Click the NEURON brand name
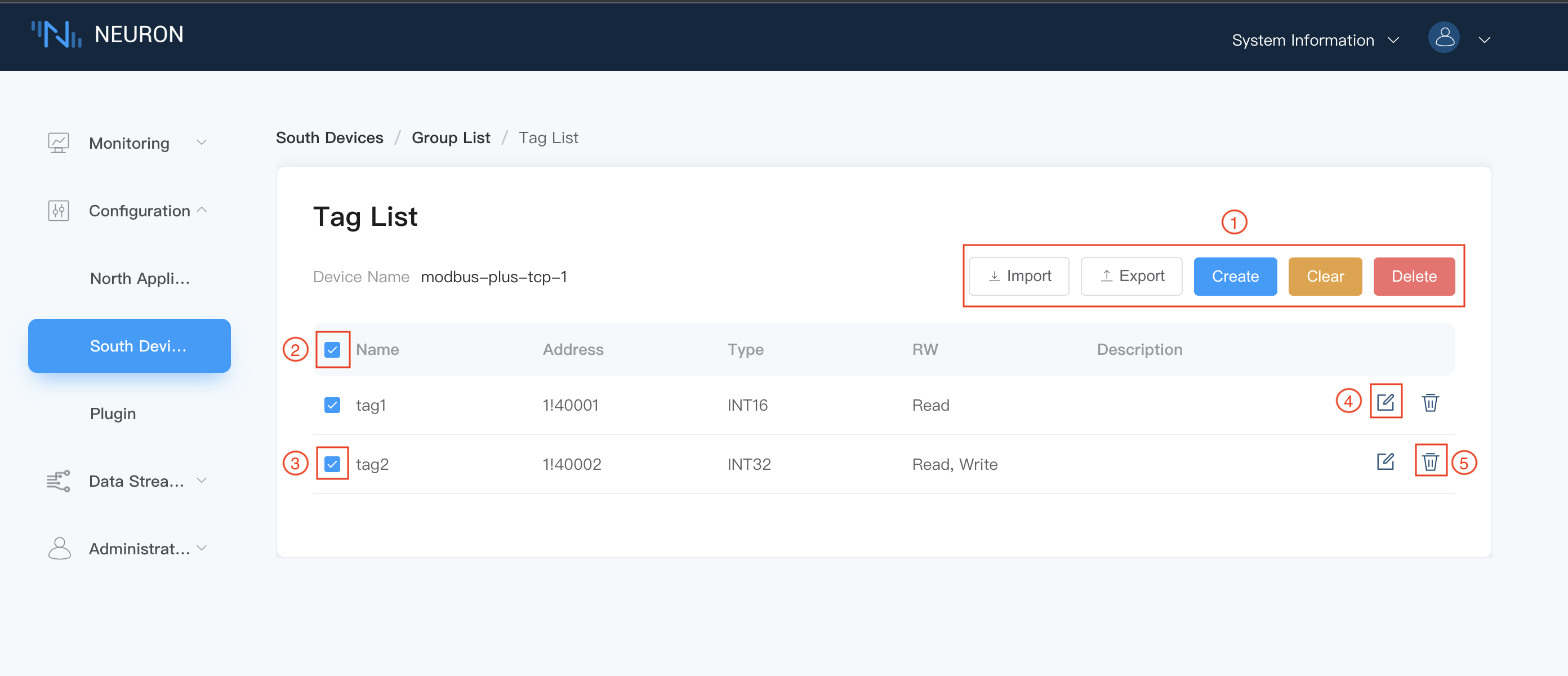 click(x=139, y=34)
